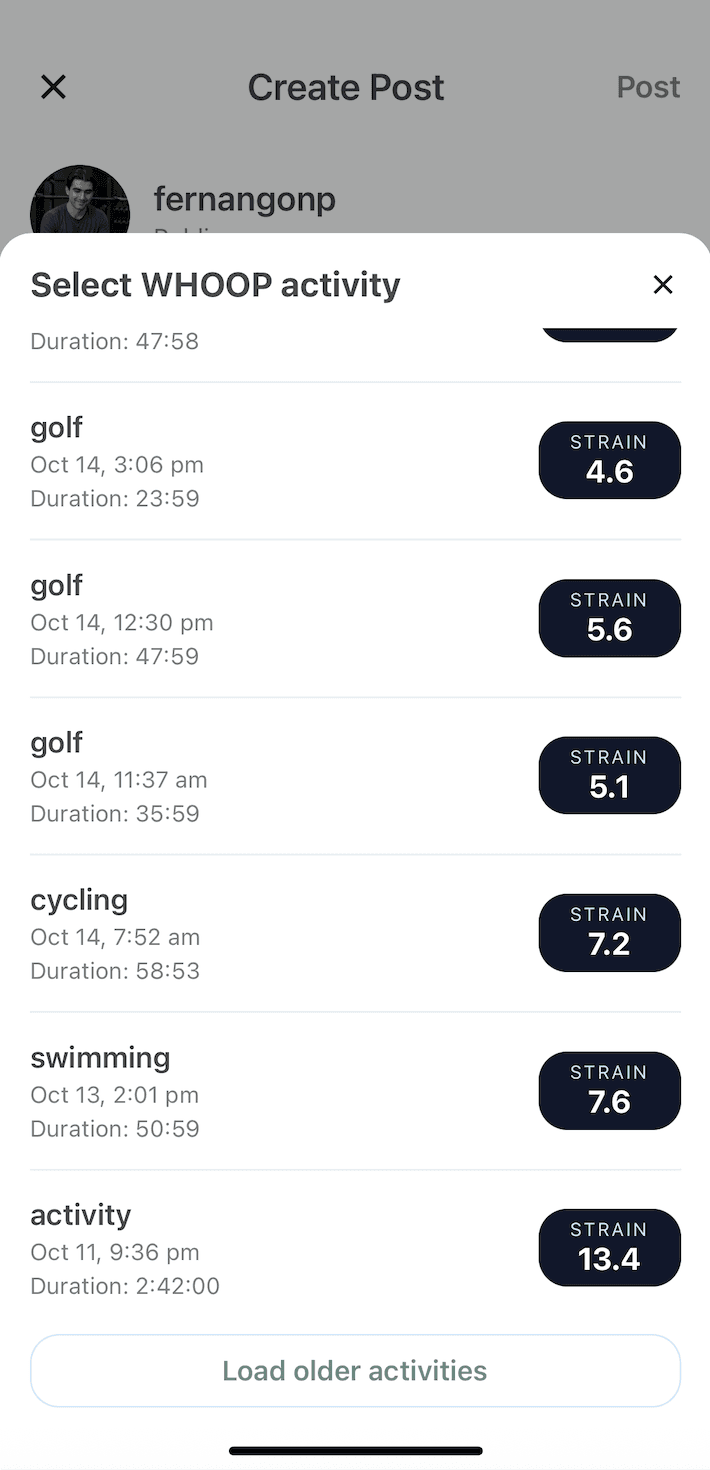Close the Create Post screen

(x=53, y=87)
